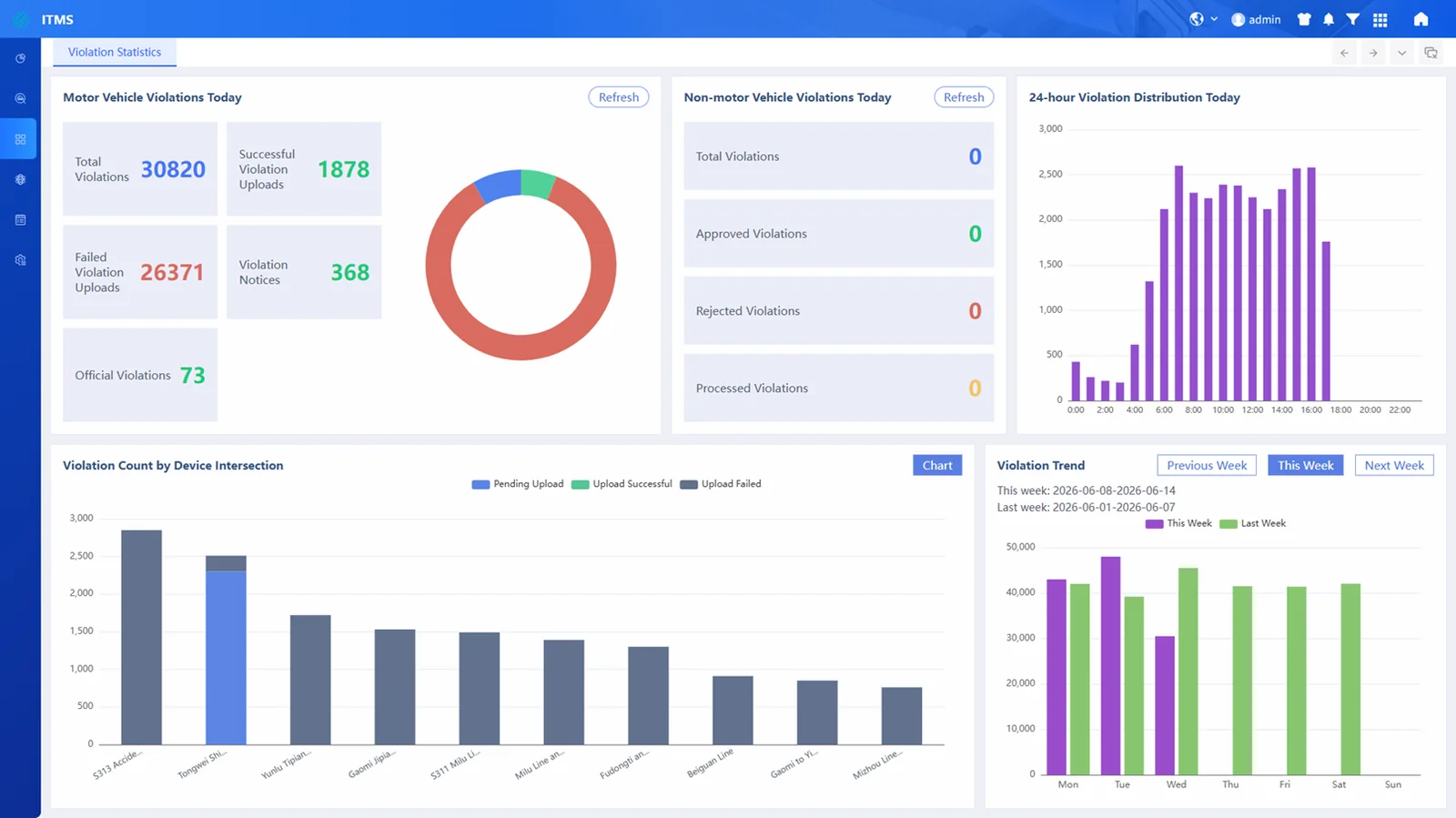1456x818 pixels.
Task: Click the Chart button
Action: tap(937, 465)
